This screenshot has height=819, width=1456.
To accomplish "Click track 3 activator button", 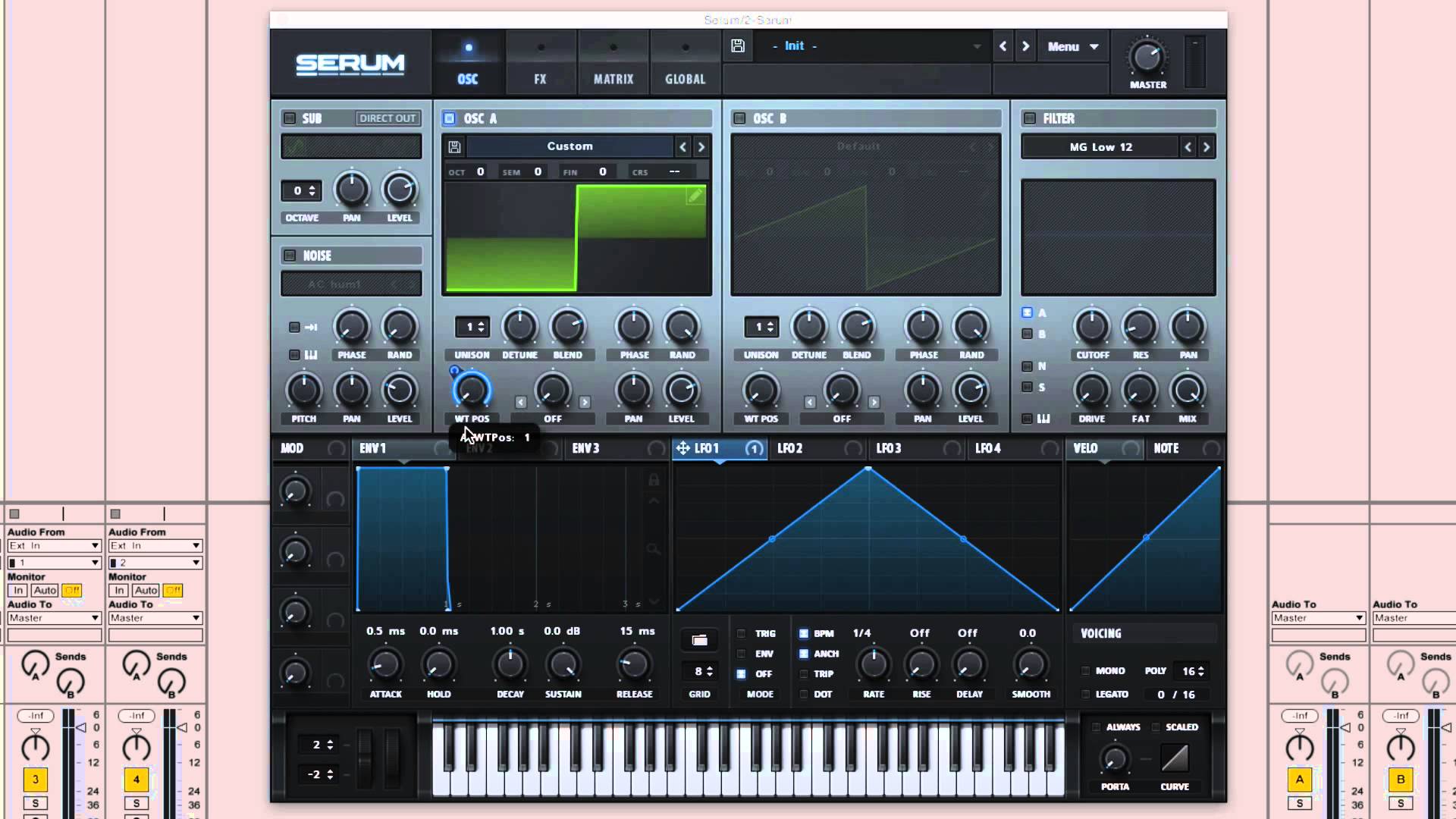I will coord(35,779).
